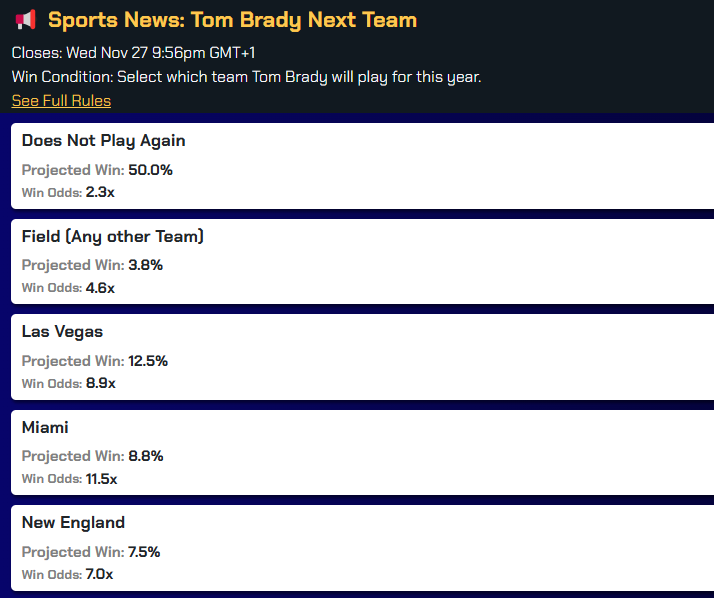Click the Sports News: Tom Brady Next Team title
This screenshot has height=598, width=714.
(x=232, y=20)
